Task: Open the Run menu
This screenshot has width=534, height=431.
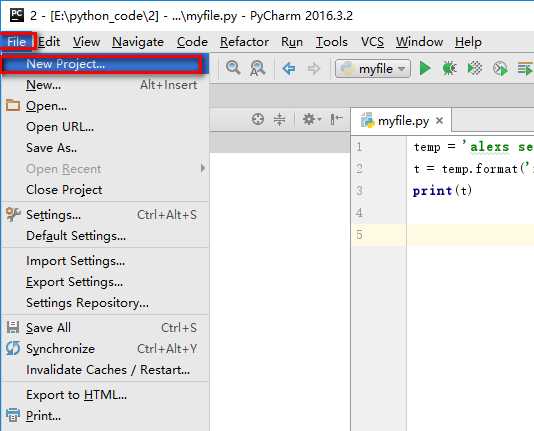Action: coord(292,42)
